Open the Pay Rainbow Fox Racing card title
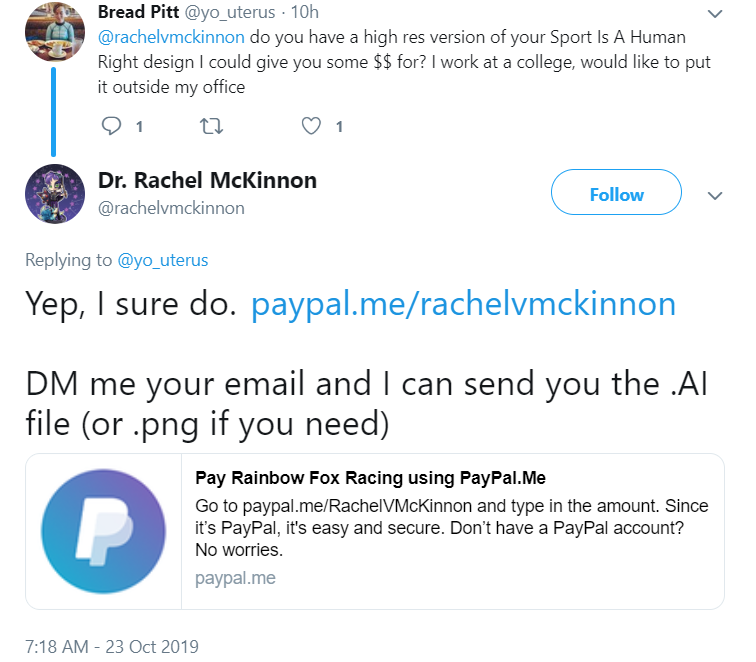The width and height of the screenshot is (756, 662). tap(370, 477)
